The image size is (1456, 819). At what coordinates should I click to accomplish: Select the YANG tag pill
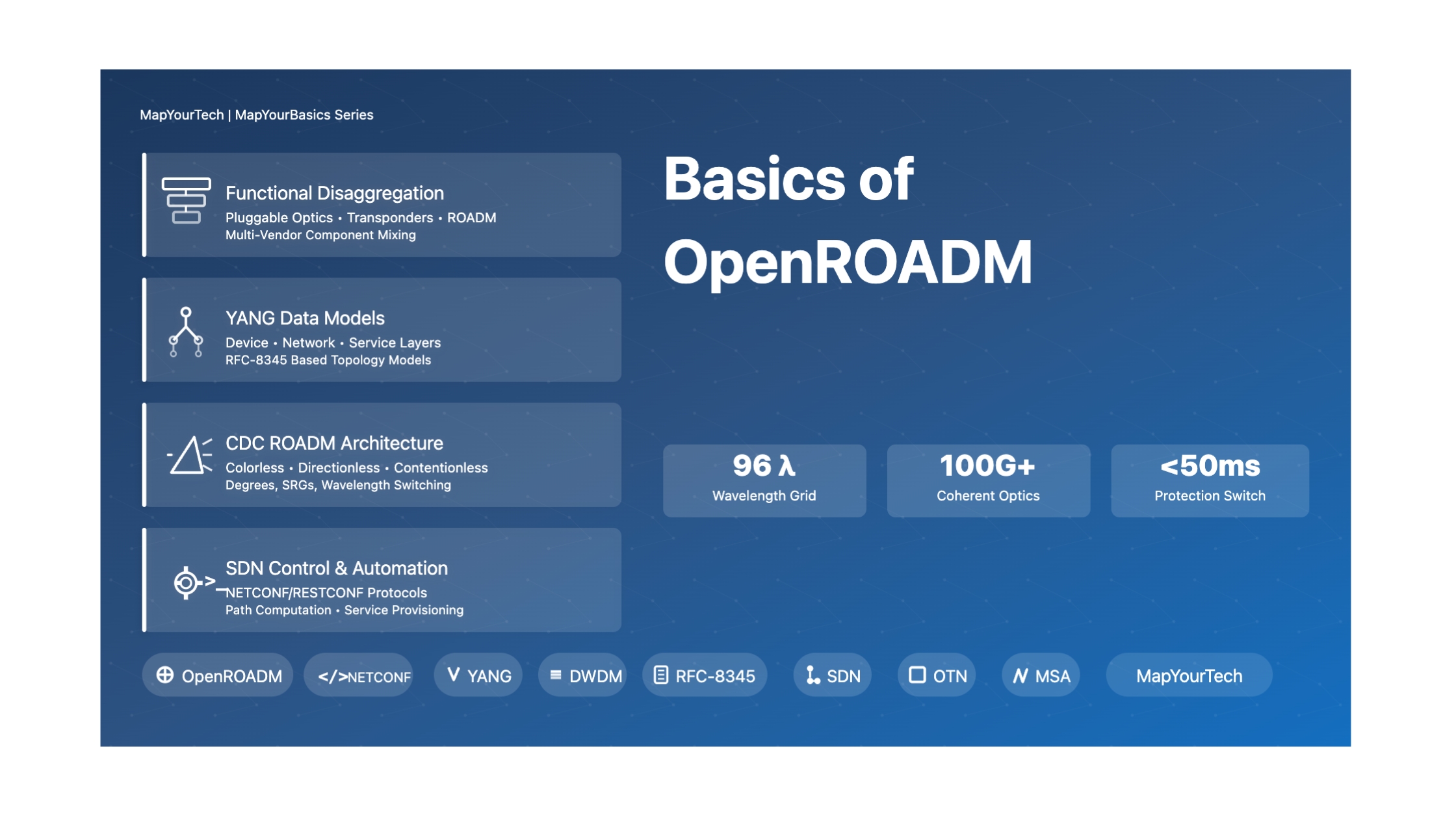[478, 676]
